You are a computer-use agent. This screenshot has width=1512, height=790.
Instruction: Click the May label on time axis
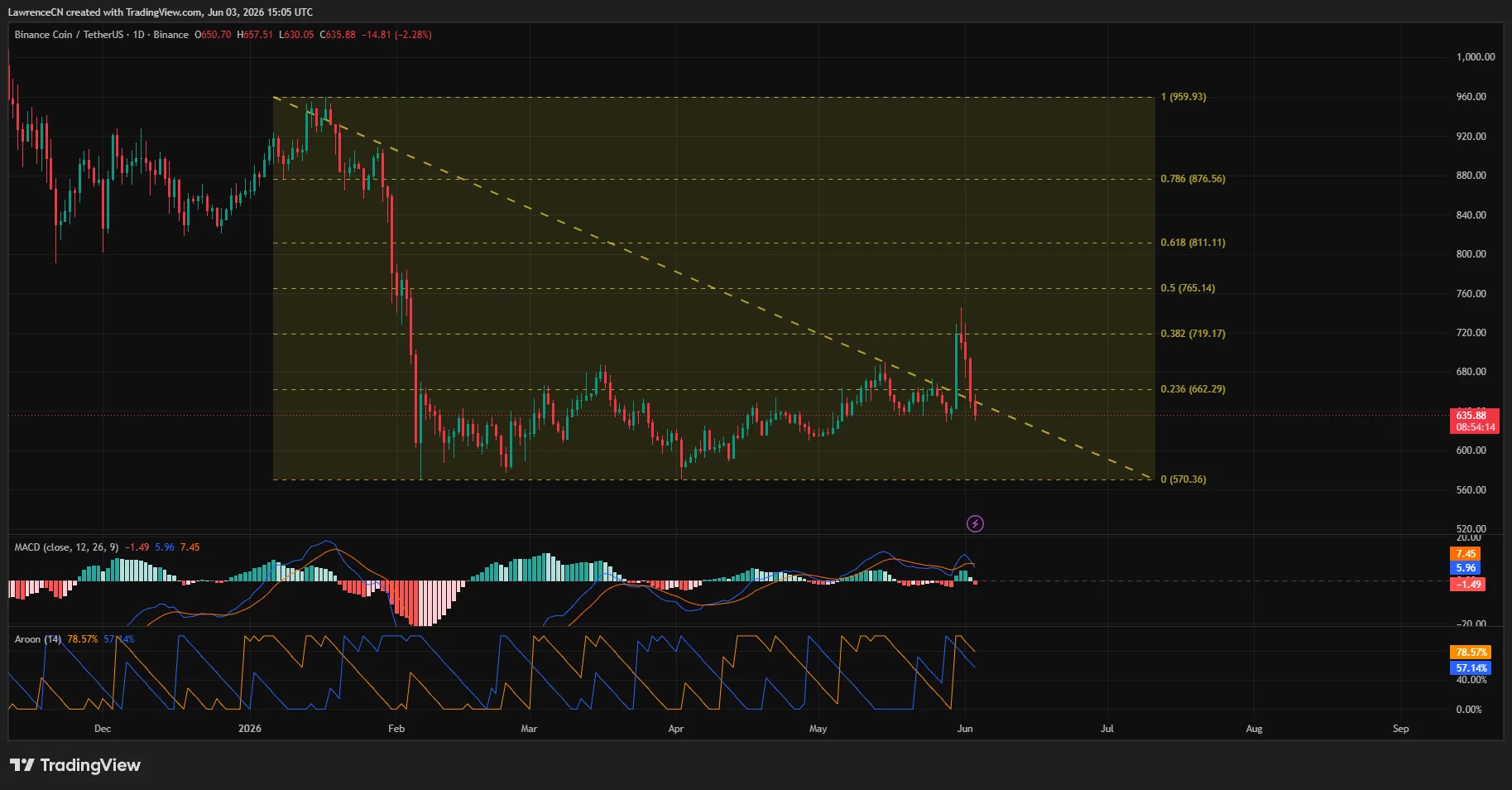point(818,729)
